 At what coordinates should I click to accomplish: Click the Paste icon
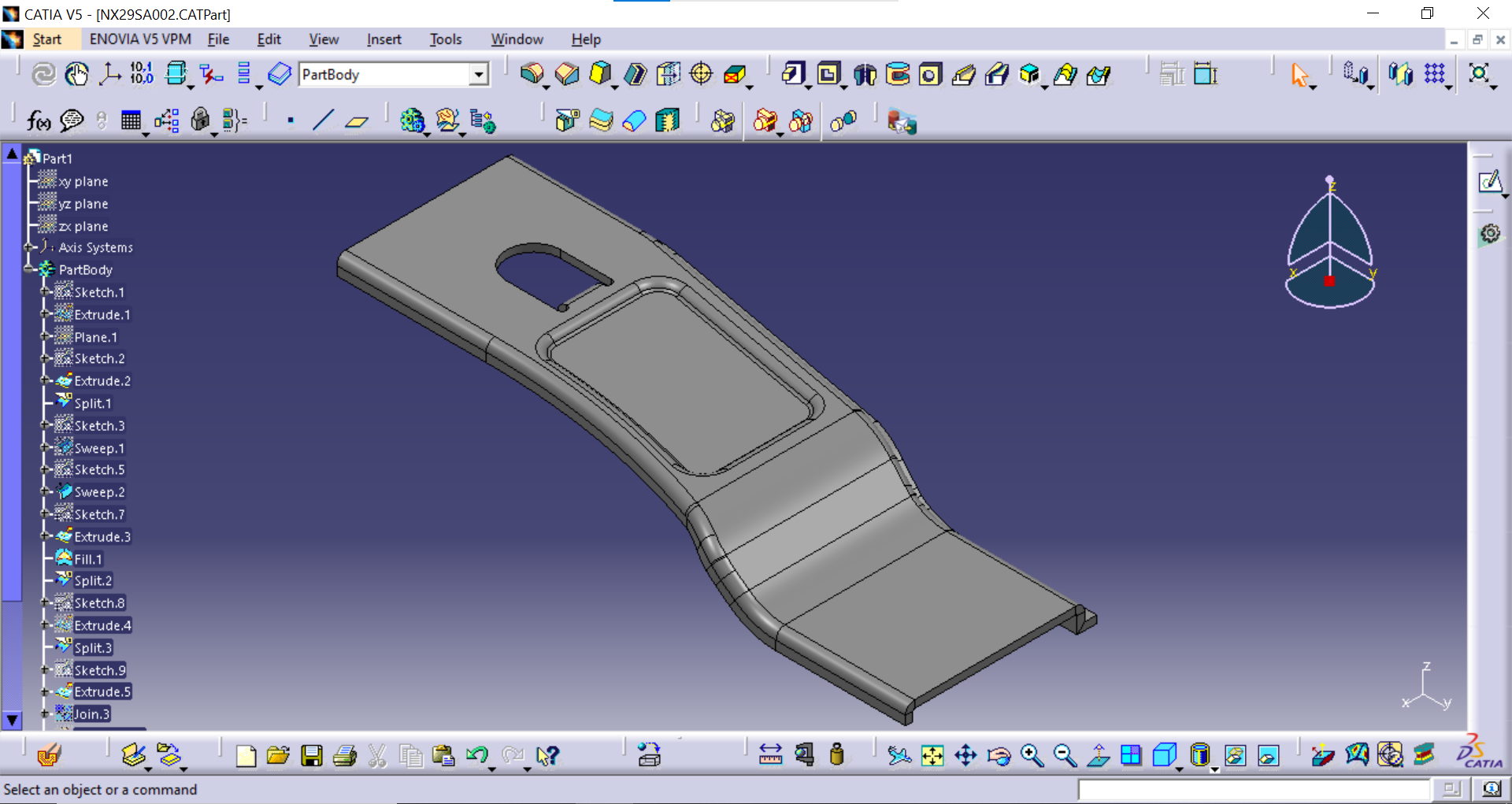[444, 756]
